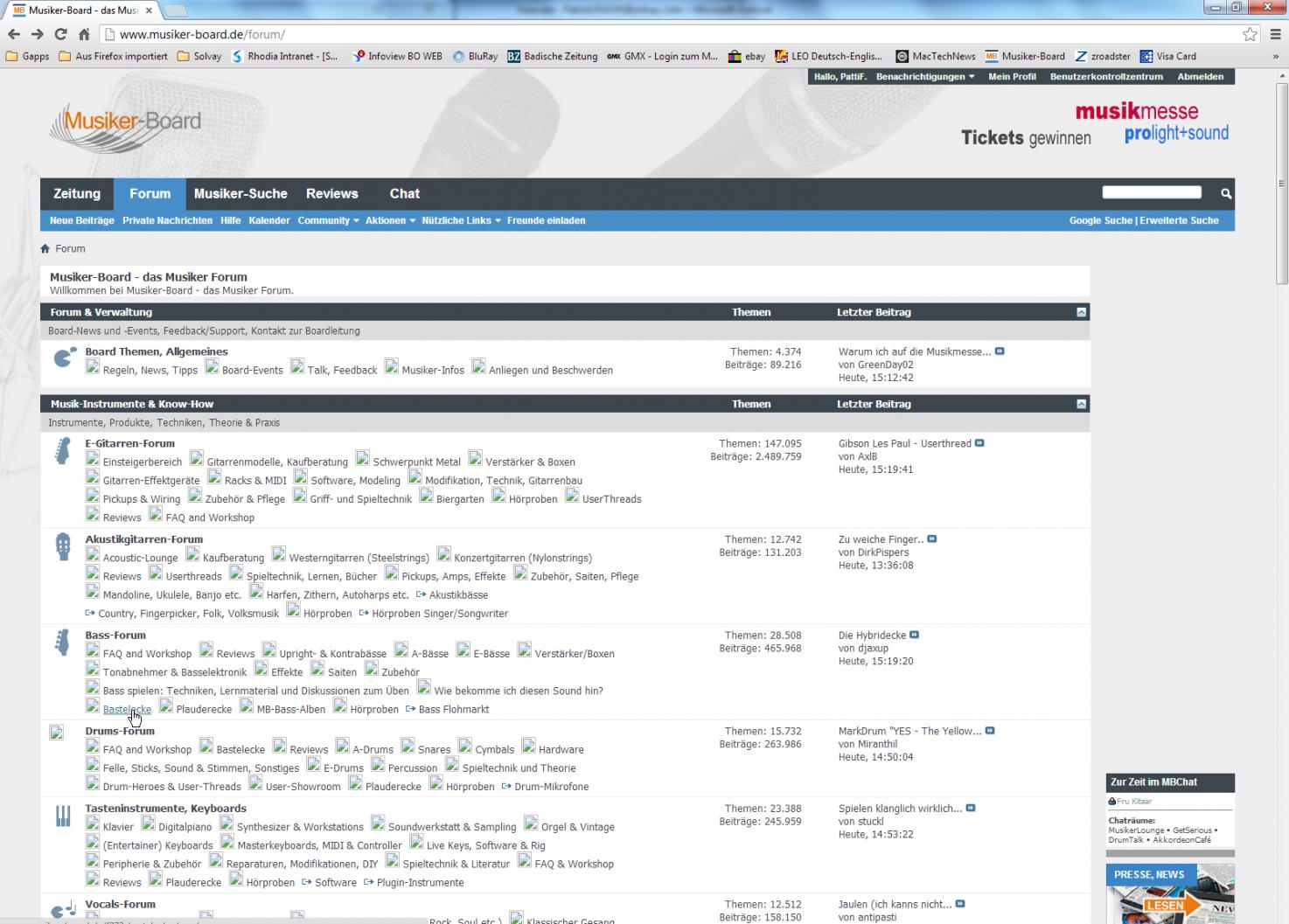1289x924 pixels.
Task: Open a new browser tab
Action: point(176,10)
